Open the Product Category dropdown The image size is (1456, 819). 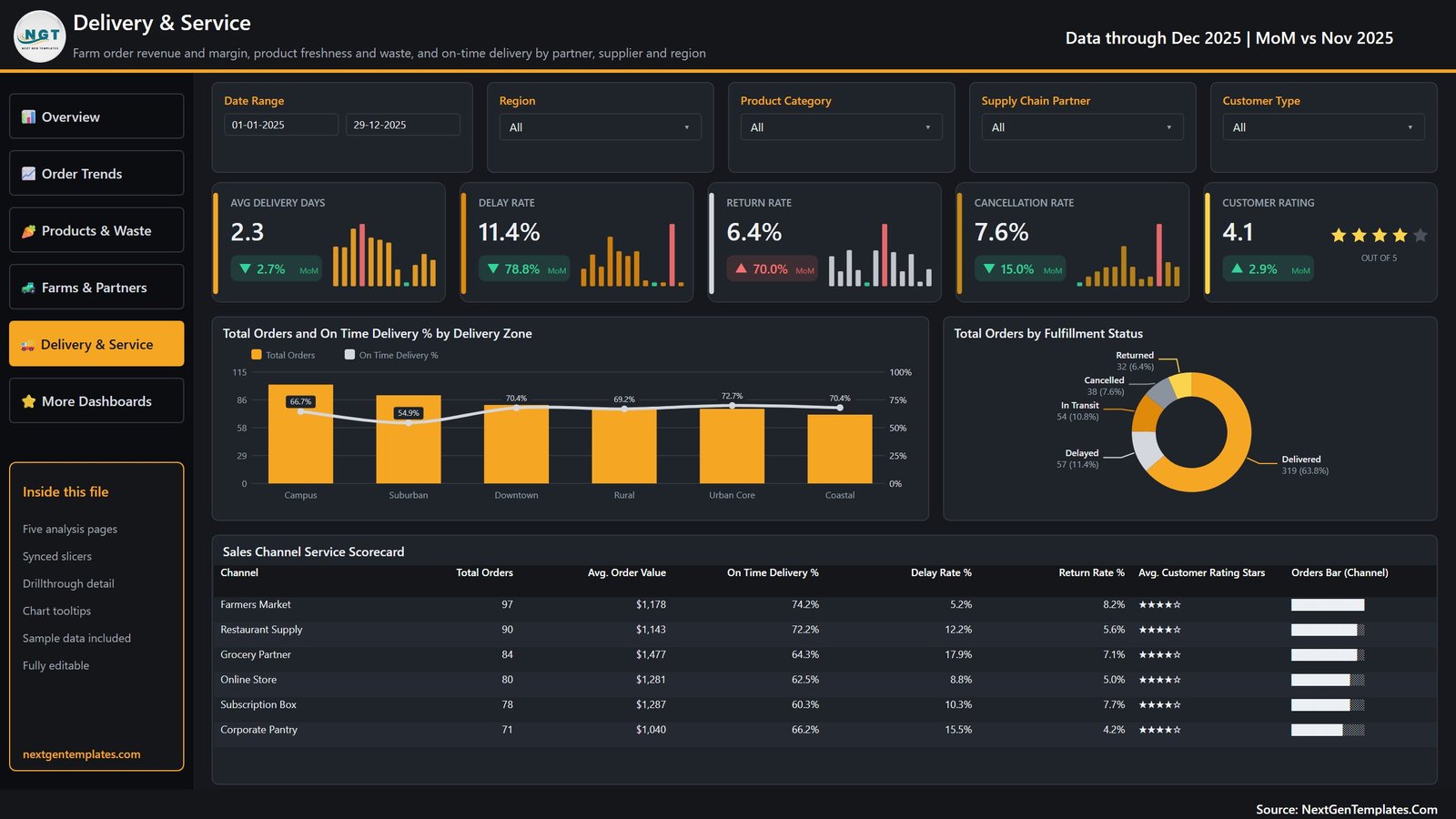841,127
